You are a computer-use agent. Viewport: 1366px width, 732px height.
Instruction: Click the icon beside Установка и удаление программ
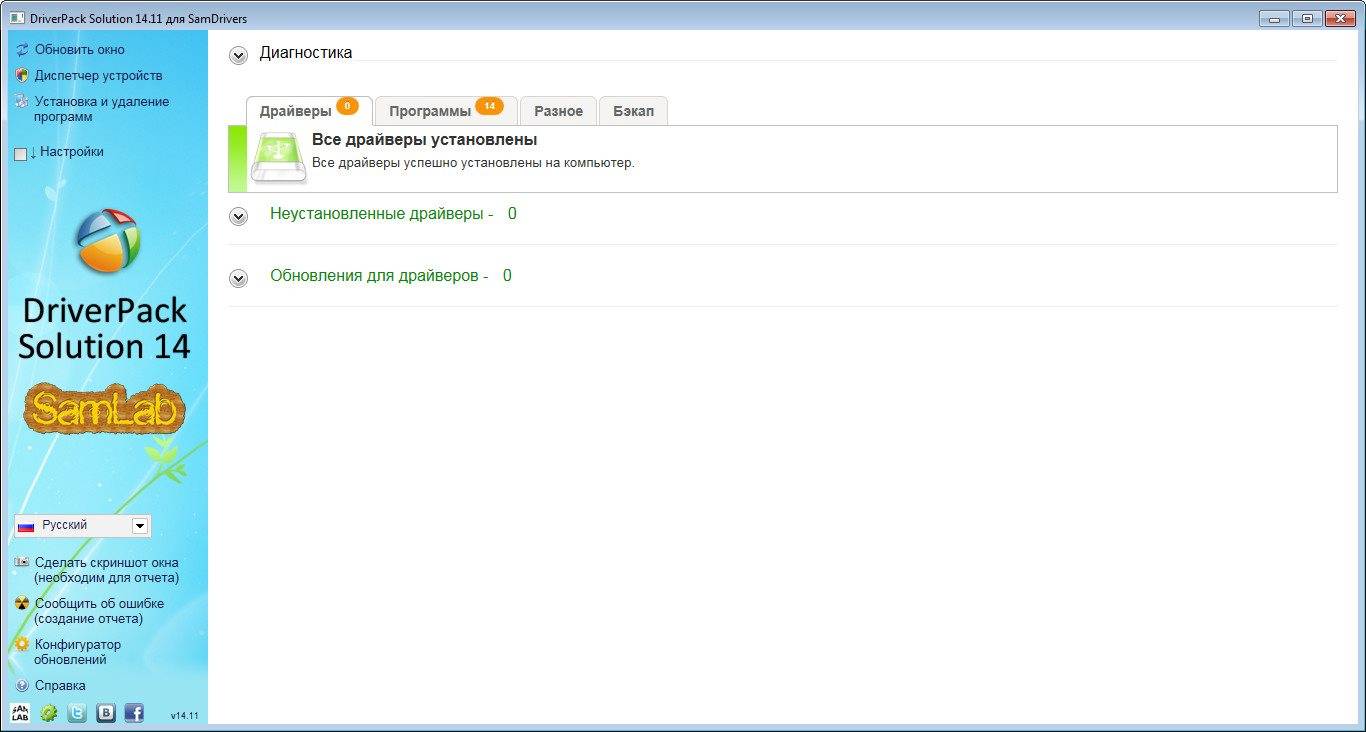(x=22, y=101)
